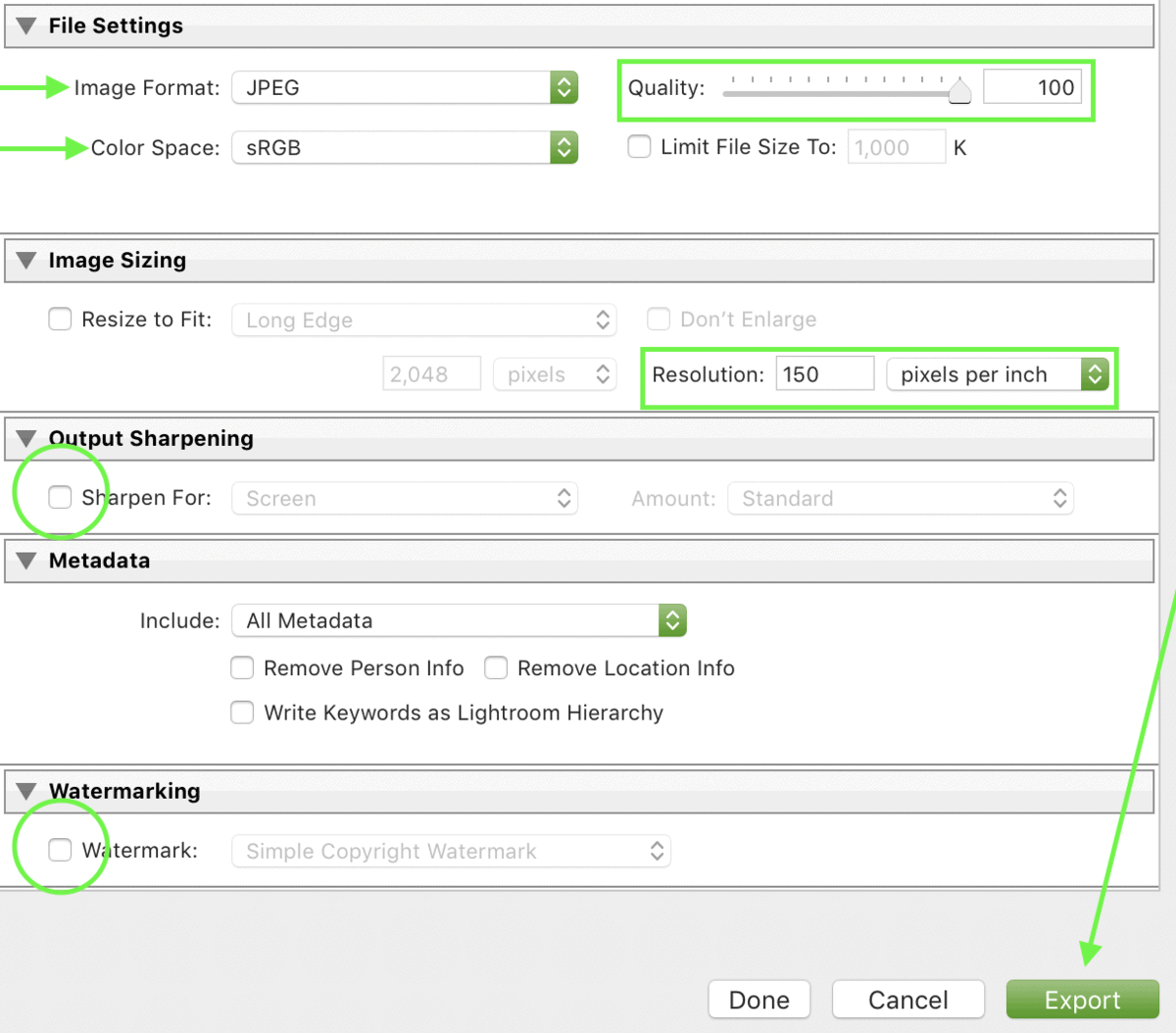The width and height of the screenshot is (1176, 1033).
Task: Click the "Color Space:" label
Action: (156, 148)
